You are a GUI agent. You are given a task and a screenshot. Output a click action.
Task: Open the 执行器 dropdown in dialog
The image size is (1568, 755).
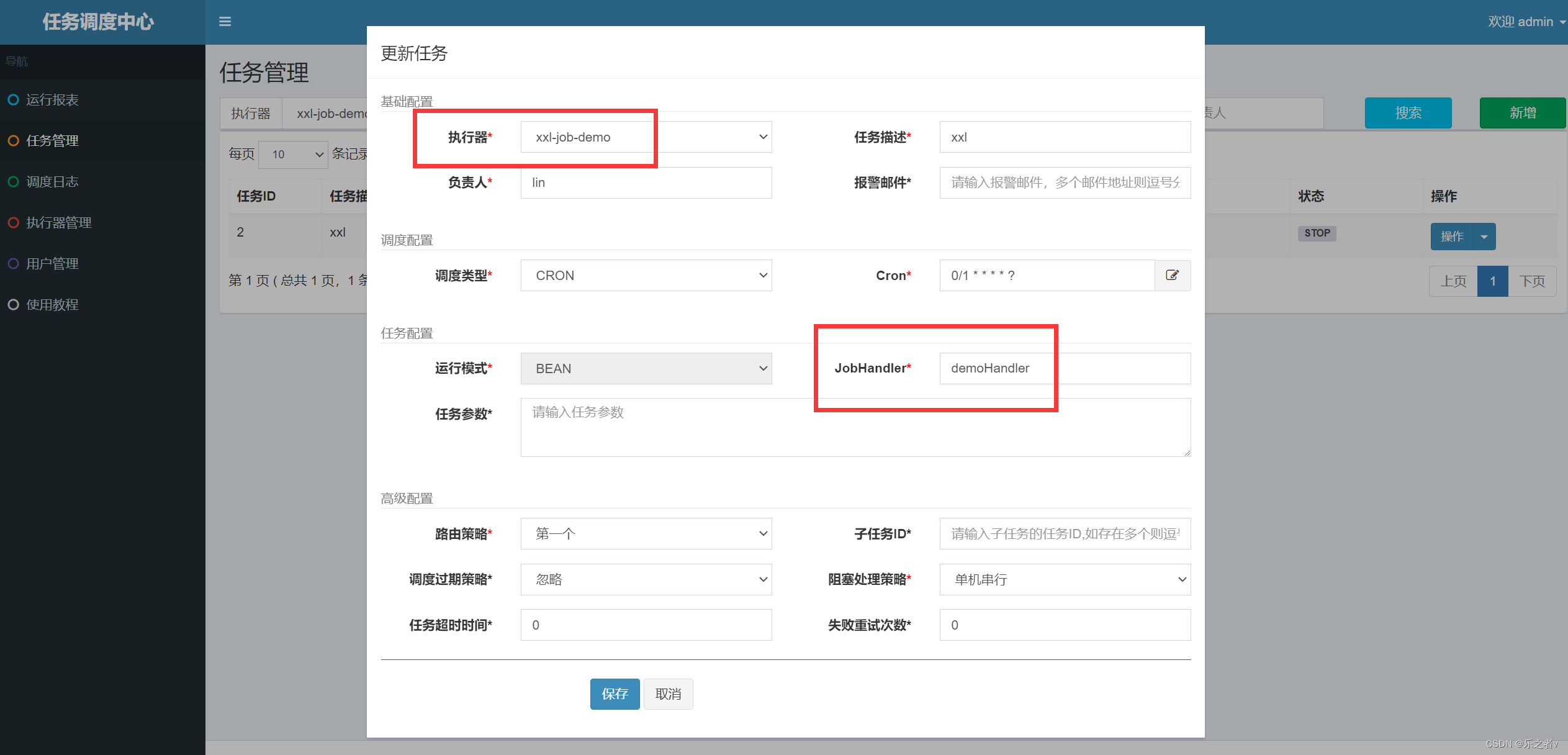click(x=646, y=137)
